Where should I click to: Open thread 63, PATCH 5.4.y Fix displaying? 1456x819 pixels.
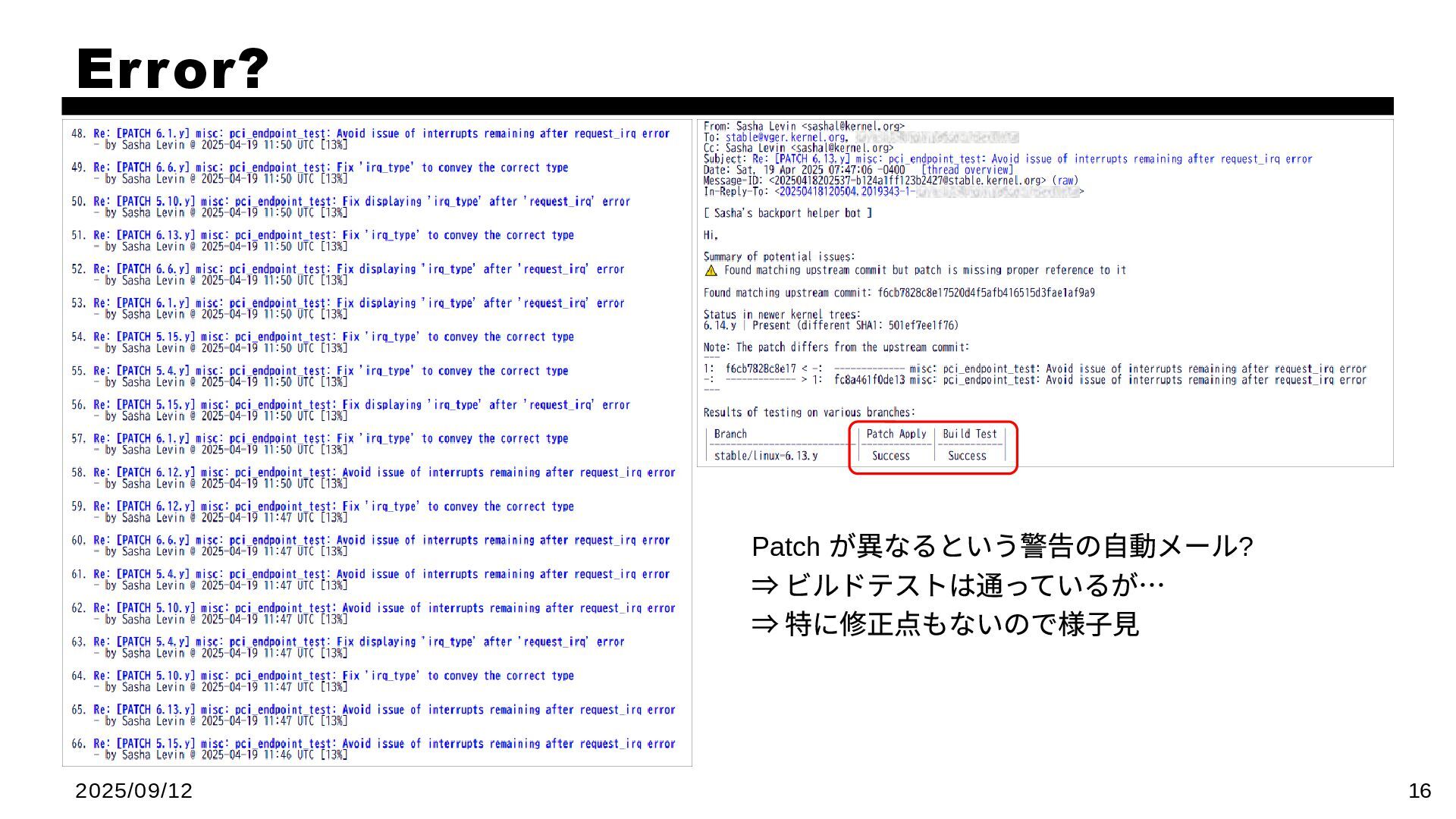tap(359, 642)
